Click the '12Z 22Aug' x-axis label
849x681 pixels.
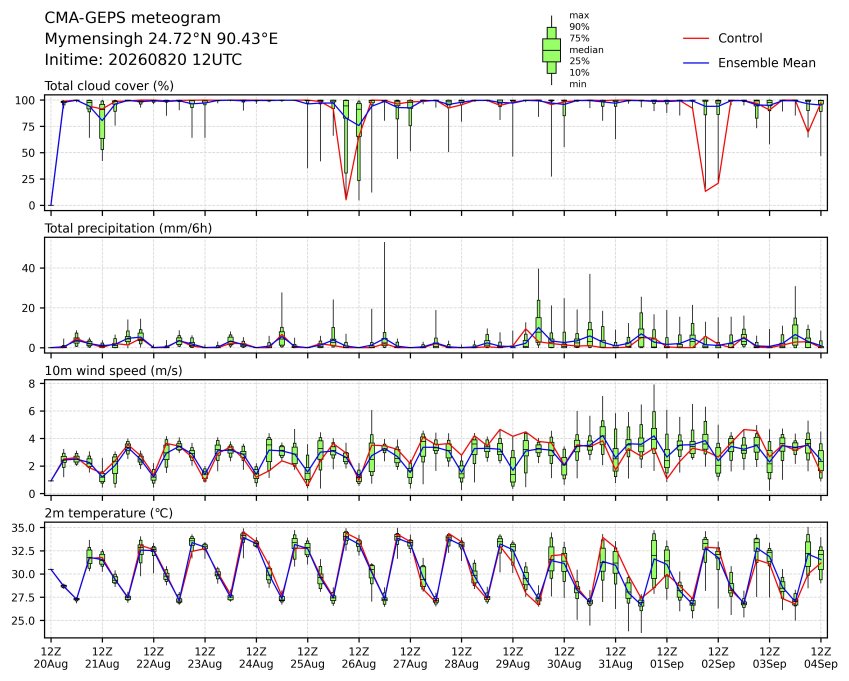pos(154,658)
